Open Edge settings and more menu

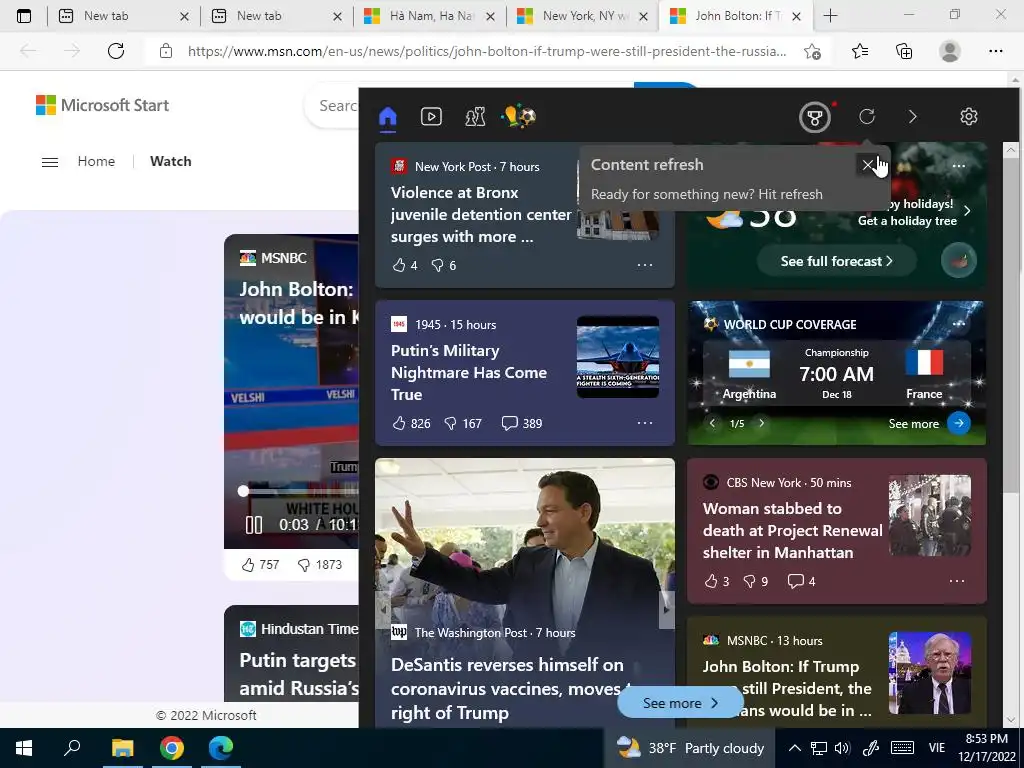pyautogui.click(x=995, y=51)
